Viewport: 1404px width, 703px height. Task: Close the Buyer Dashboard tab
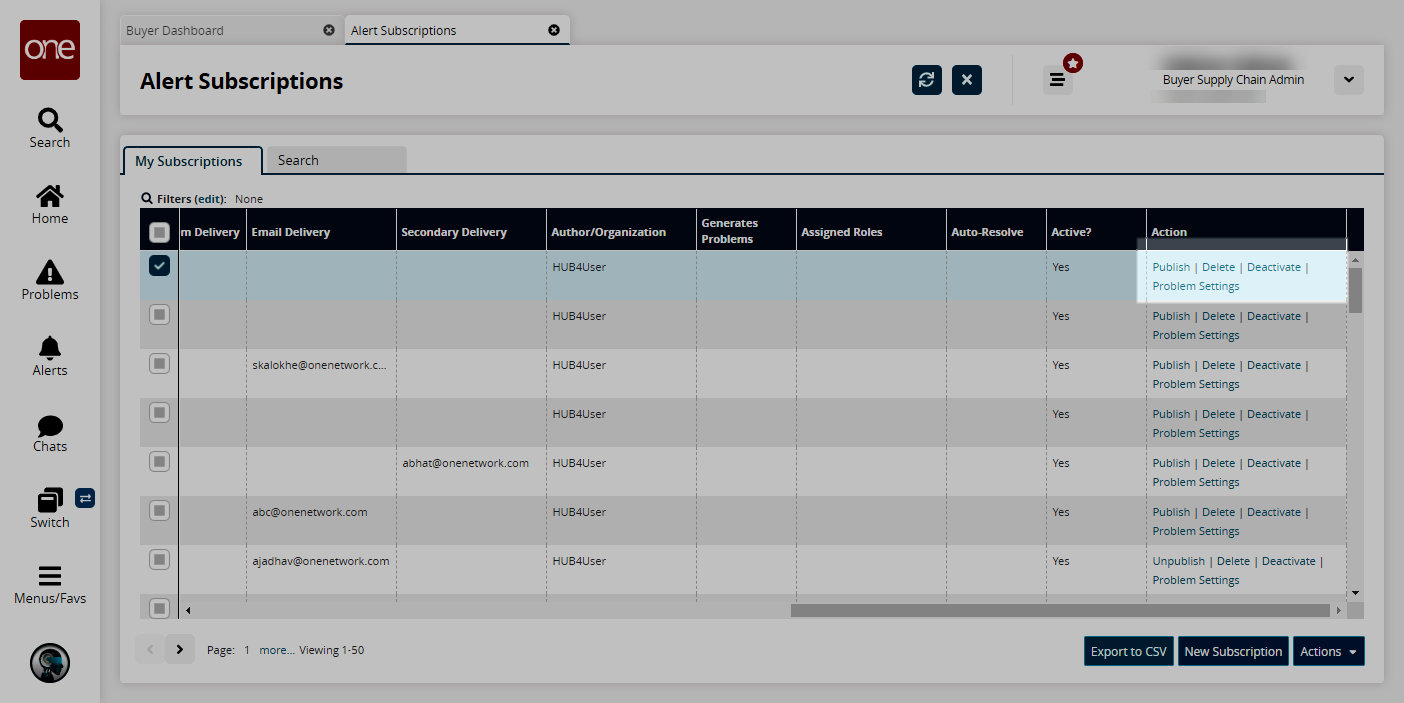click(329, 30)
